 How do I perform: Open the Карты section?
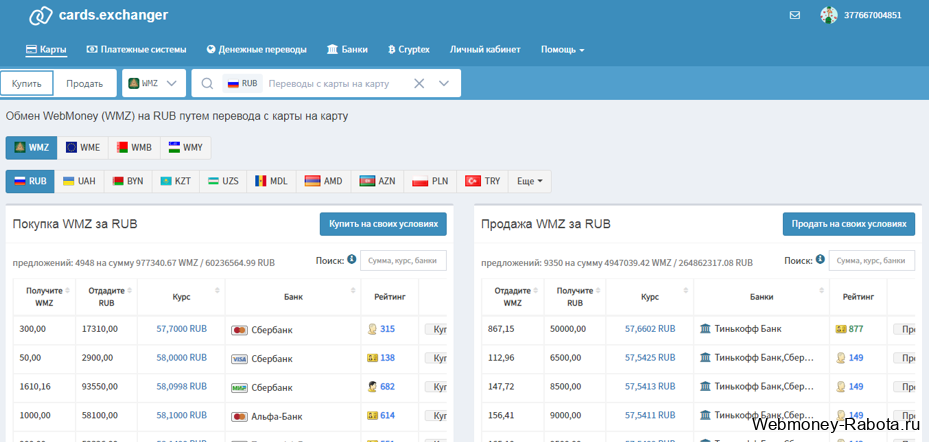click(x=46, y=50)
